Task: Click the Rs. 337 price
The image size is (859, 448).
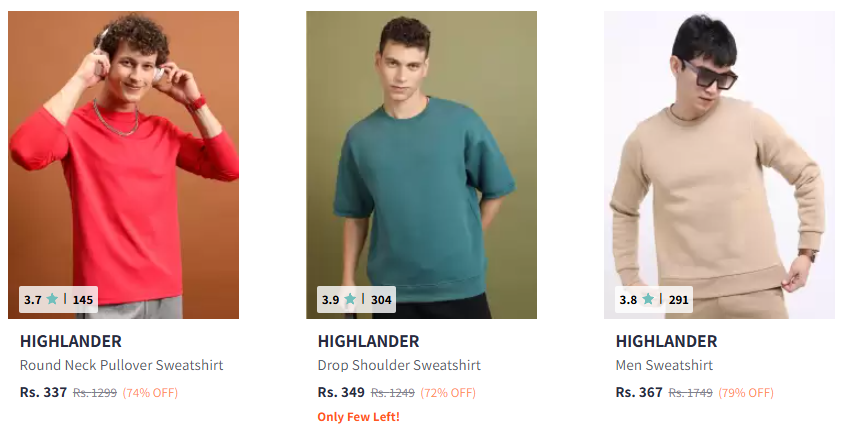Action: coord(43,393)
